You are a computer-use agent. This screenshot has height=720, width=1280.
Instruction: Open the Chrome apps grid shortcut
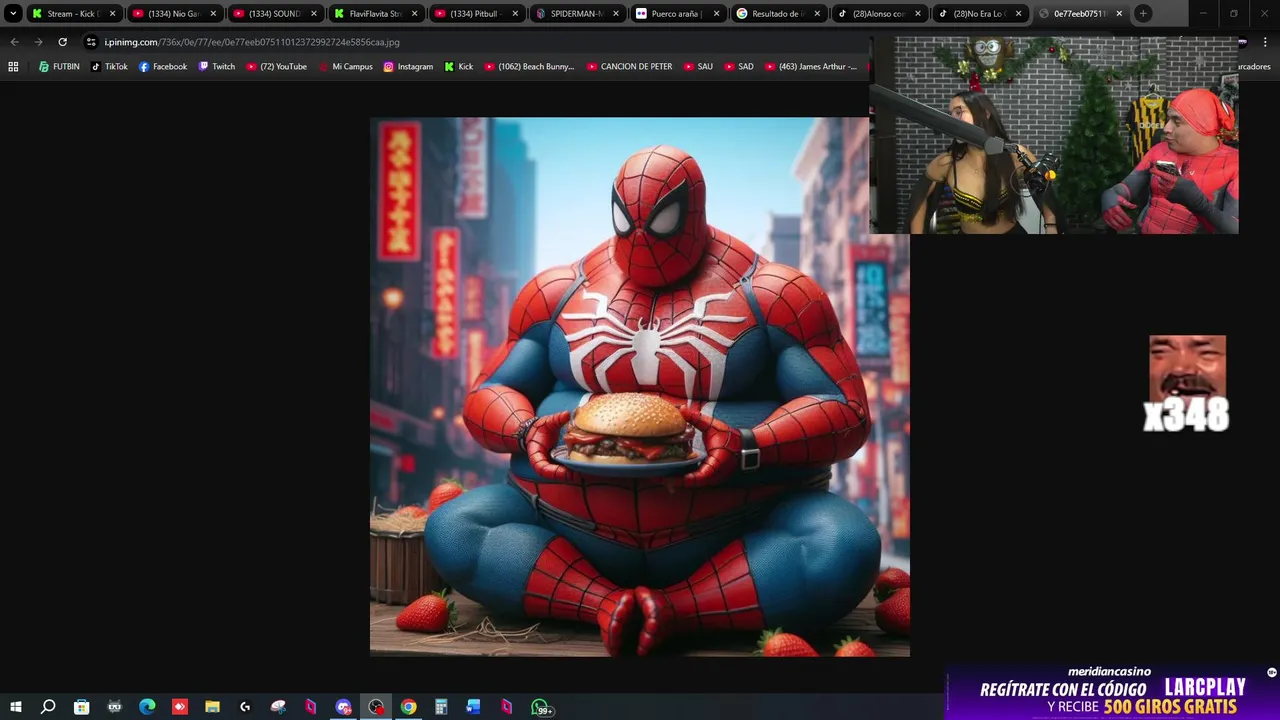point(13,66)
